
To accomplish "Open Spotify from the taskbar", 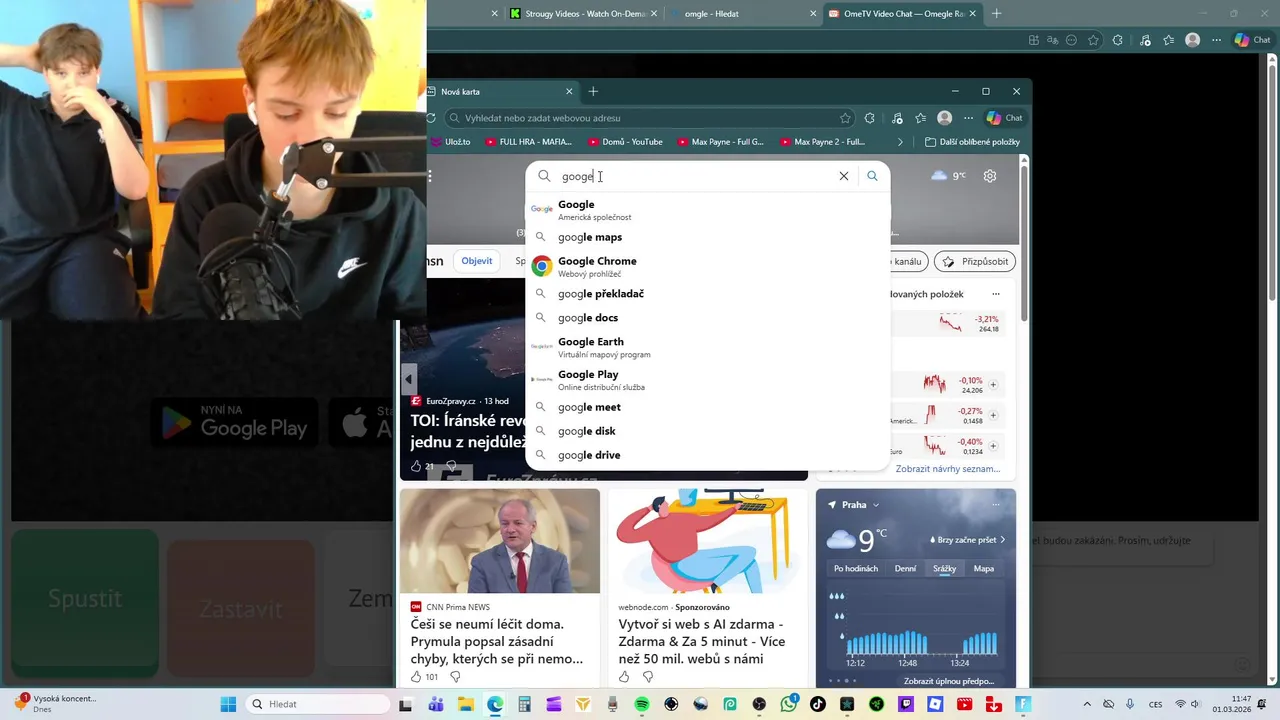I will 642,704.
